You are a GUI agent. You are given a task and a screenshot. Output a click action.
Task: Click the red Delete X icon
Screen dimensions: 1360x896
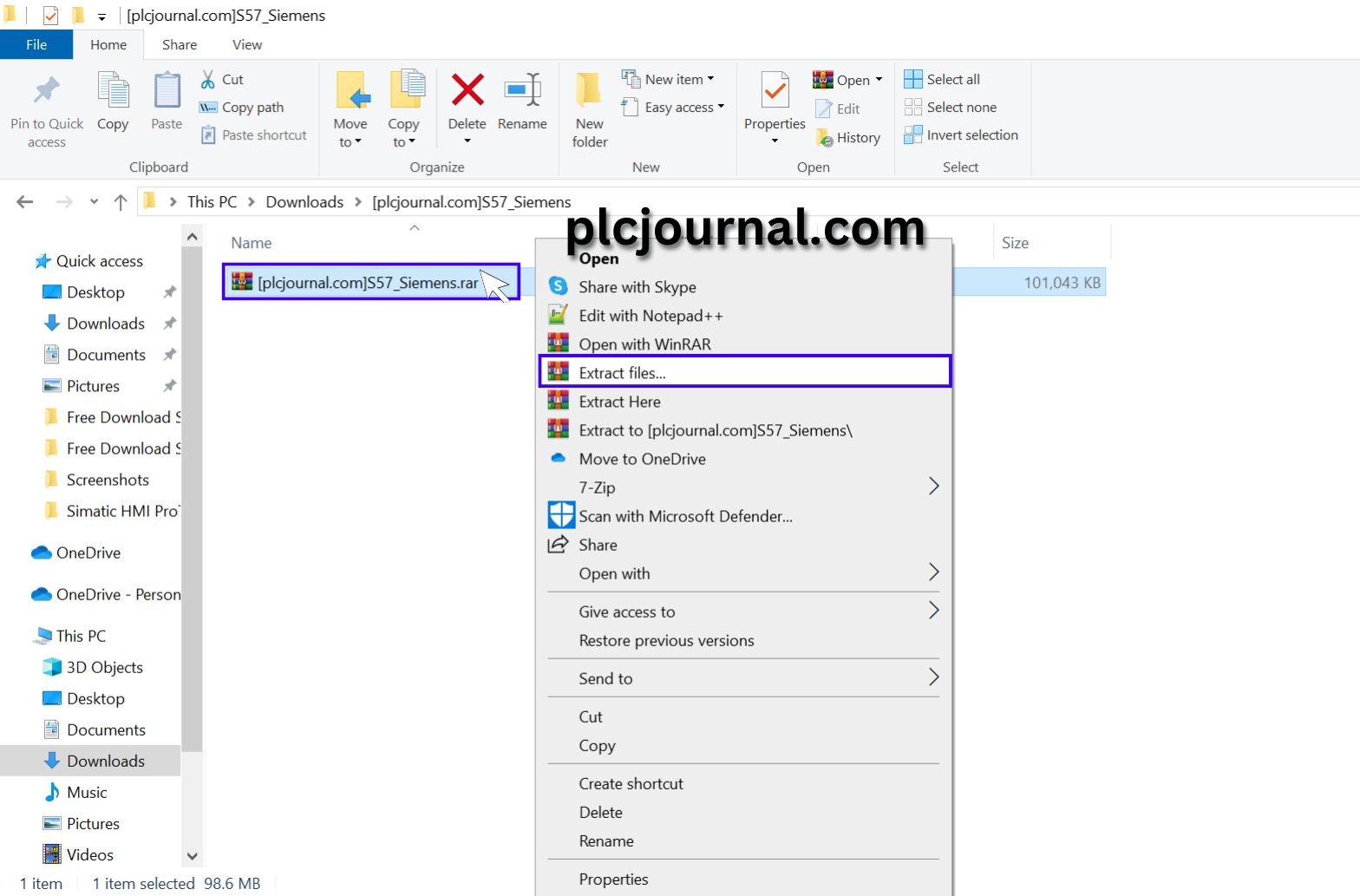(467, 89)
